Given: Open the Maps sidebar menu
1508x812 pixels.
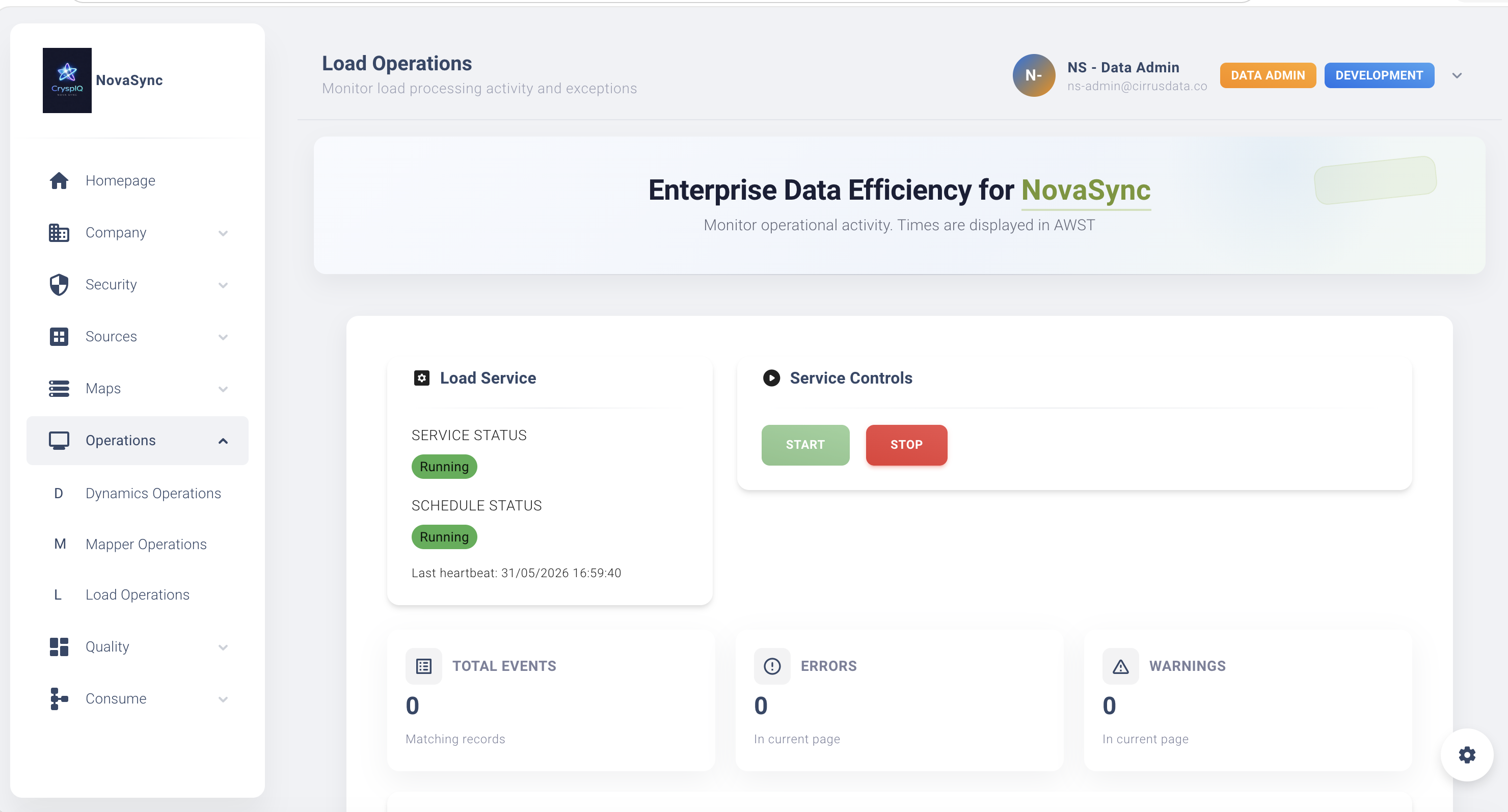Looking at the screenshot, I should [138, 388].
